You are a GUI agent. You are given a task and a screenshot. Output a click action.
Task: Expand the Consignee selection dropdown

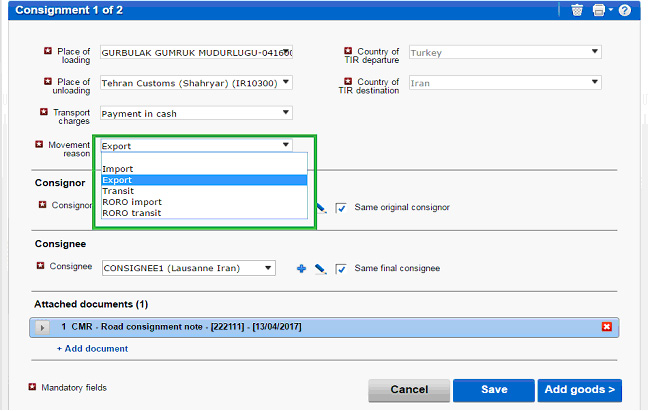[268, 267]
